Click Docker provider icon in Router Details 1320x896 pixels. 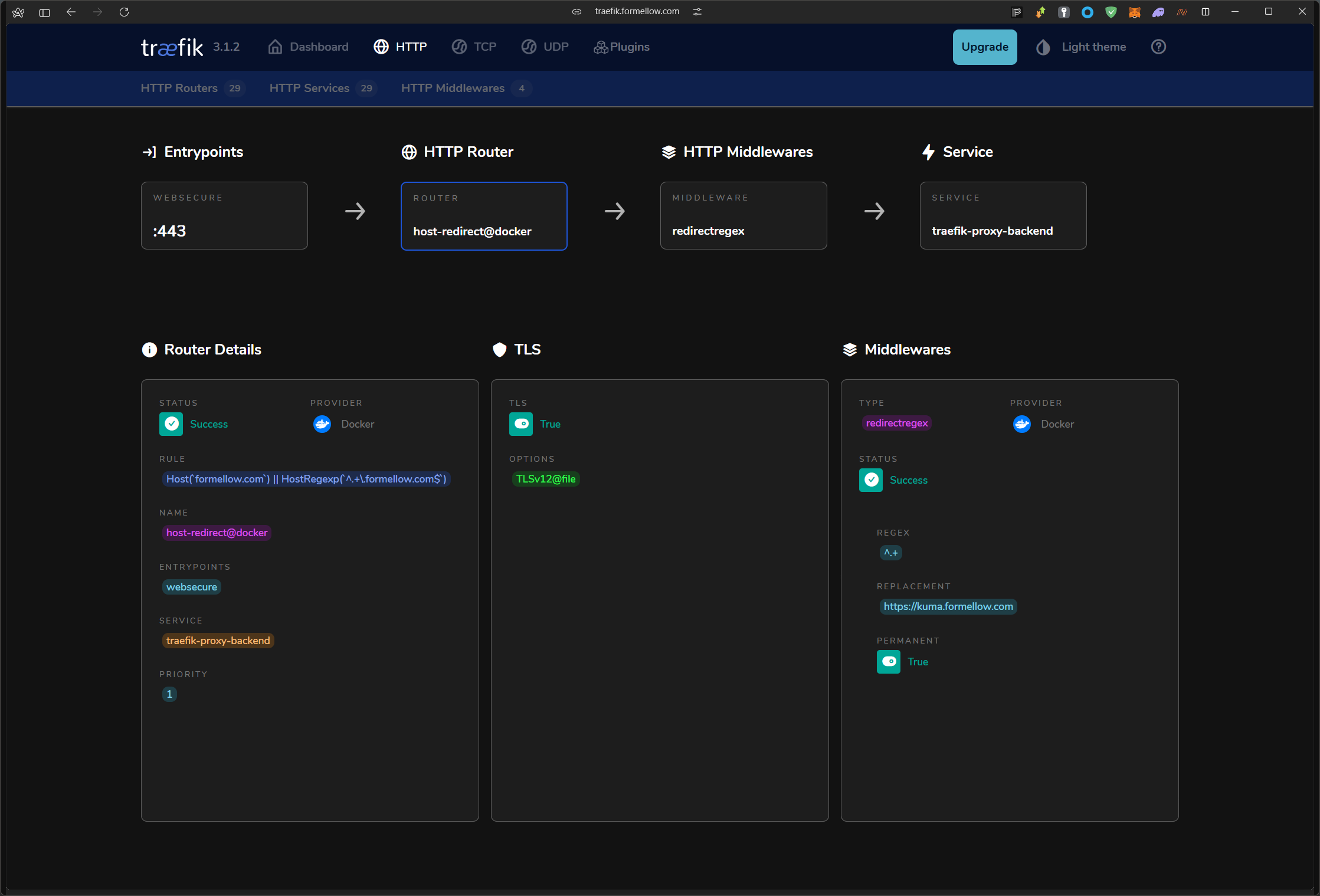pos(322,424)
